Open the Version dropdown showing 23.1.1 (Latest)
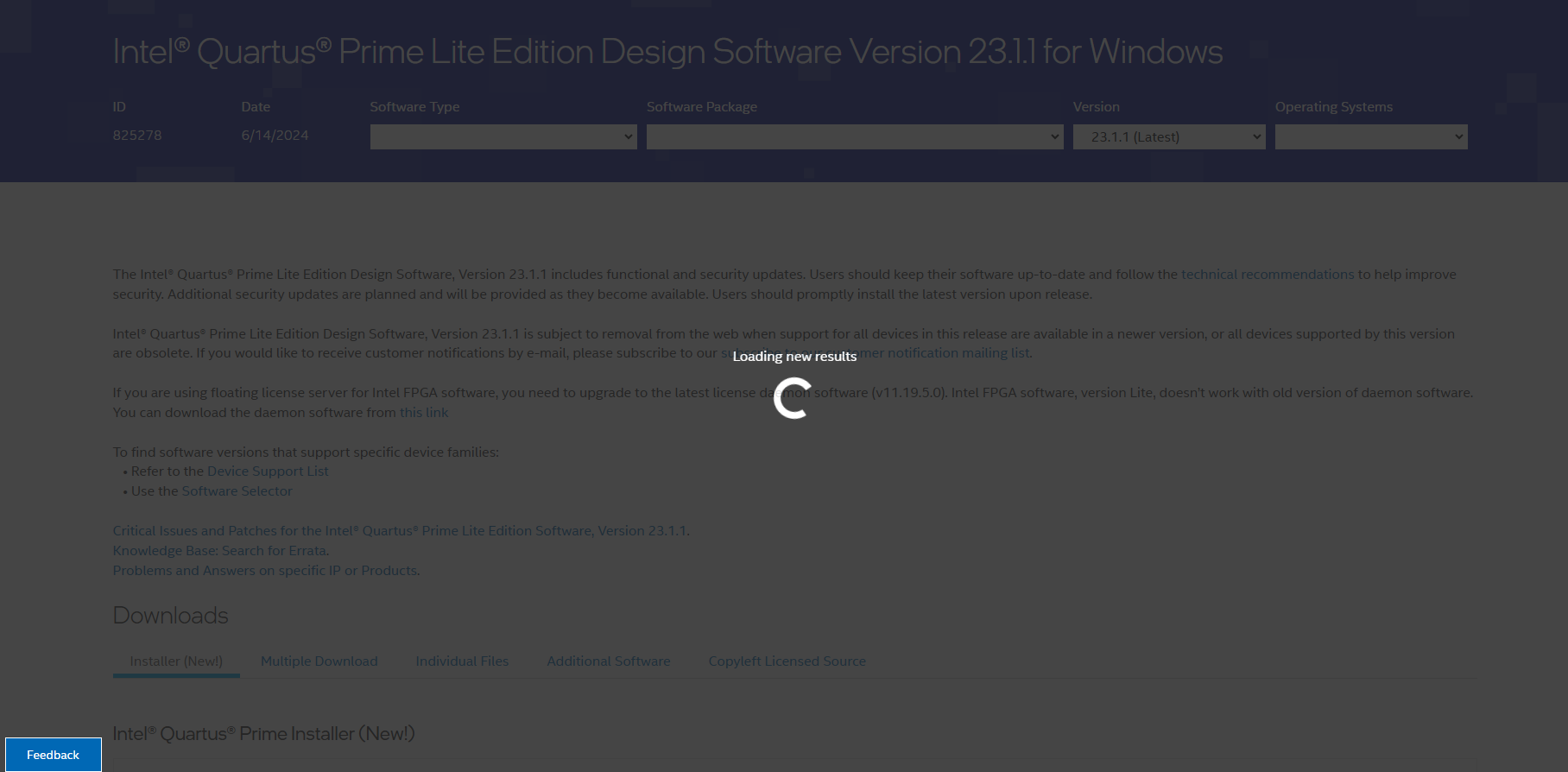 tap(1169, 136)
